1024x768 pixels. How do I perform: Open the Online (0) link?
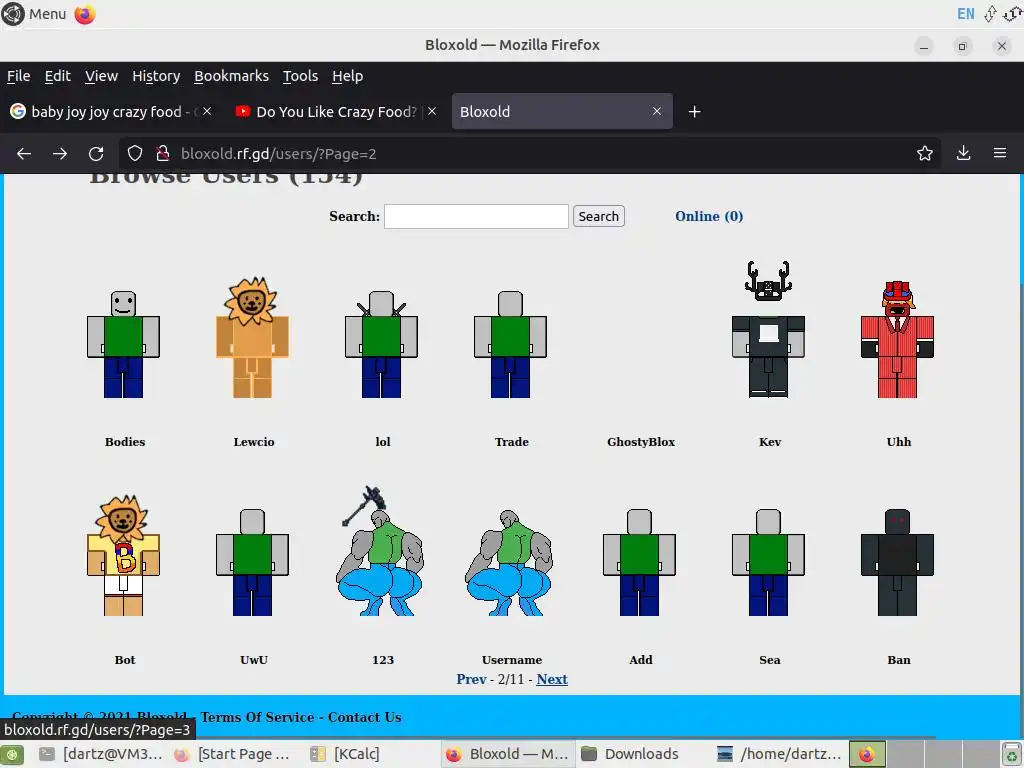click(709, 216)
